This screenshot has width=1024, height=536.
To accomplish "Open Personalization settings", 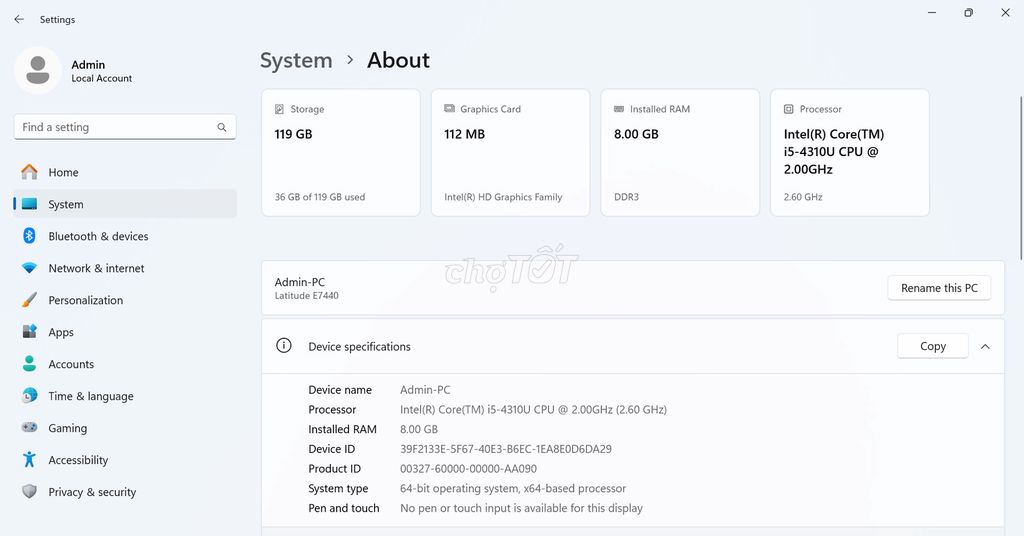I will click(x=125, y=300).
